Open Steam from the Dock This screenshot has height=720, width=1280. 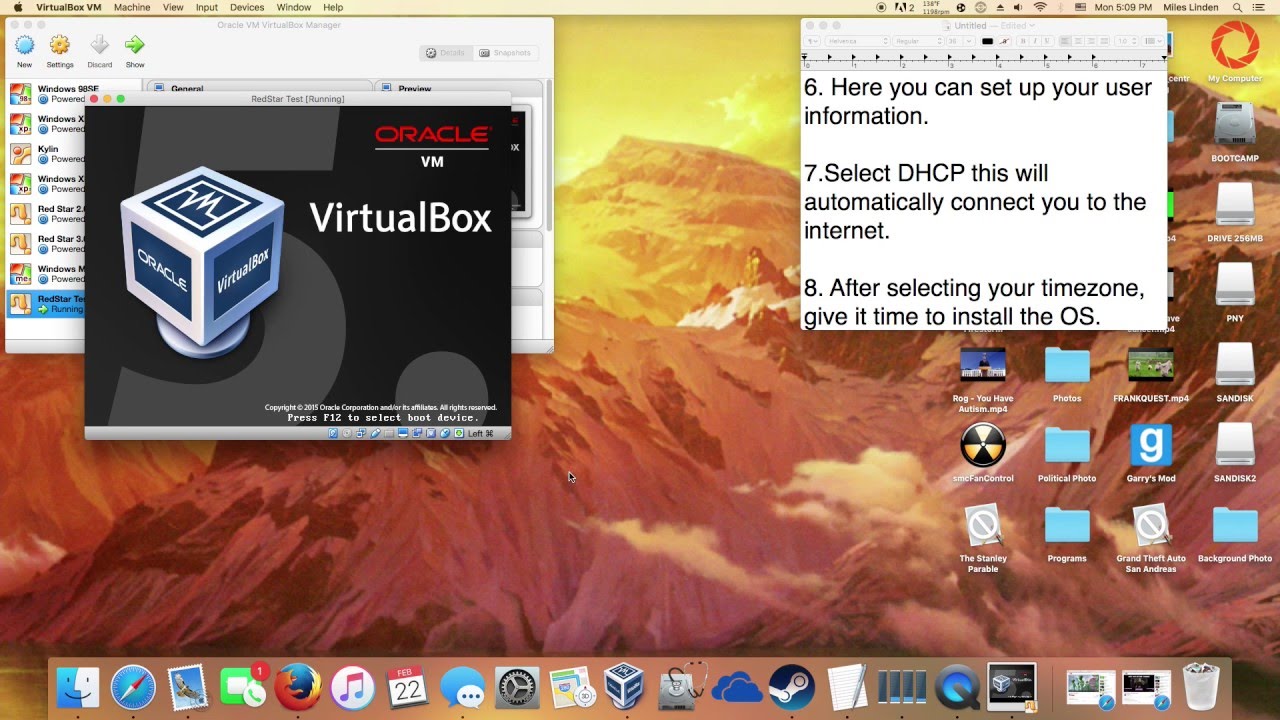792,687
